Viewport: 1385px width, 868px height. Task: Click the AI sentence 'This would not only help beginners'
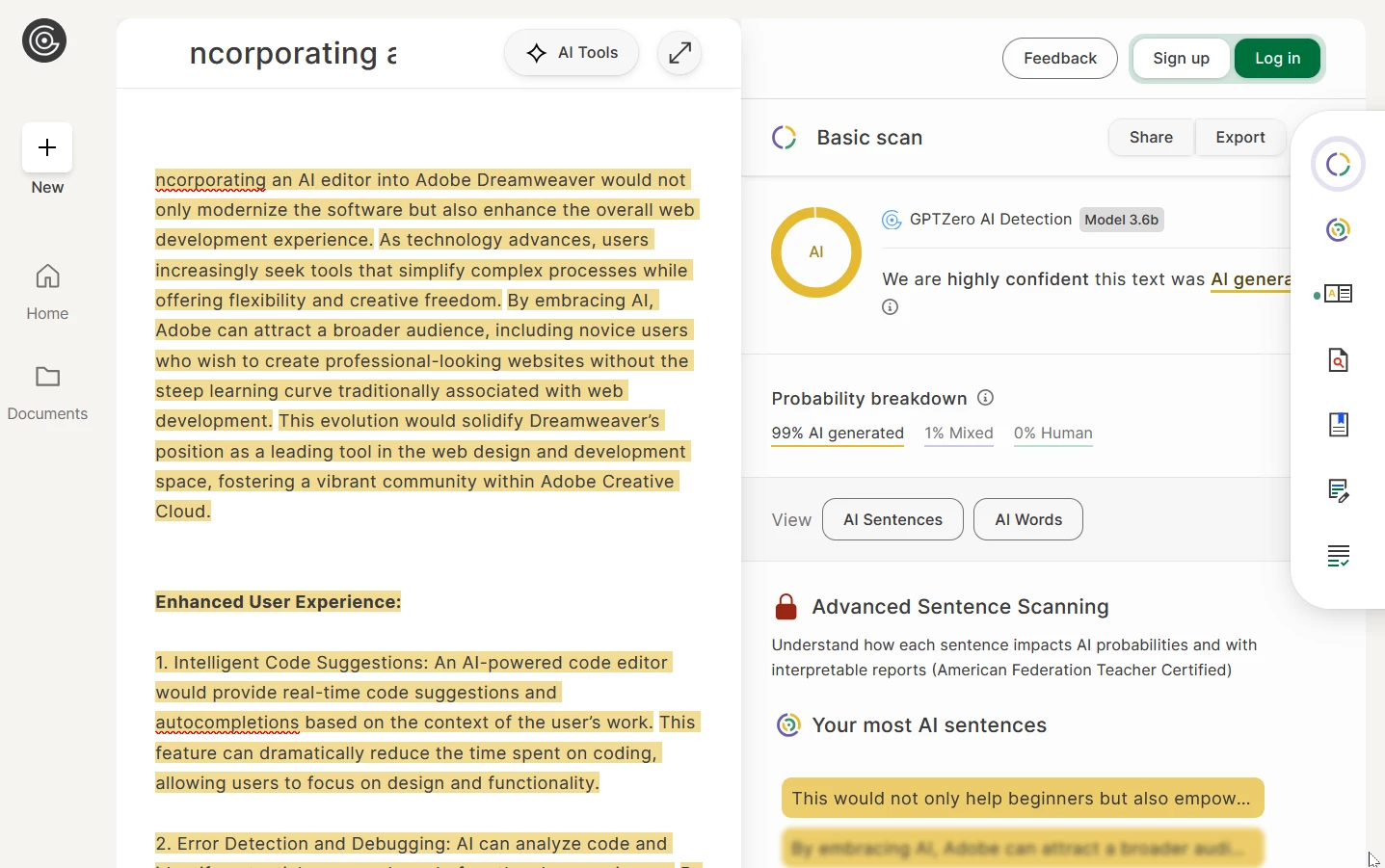(x=1023, y=798)
